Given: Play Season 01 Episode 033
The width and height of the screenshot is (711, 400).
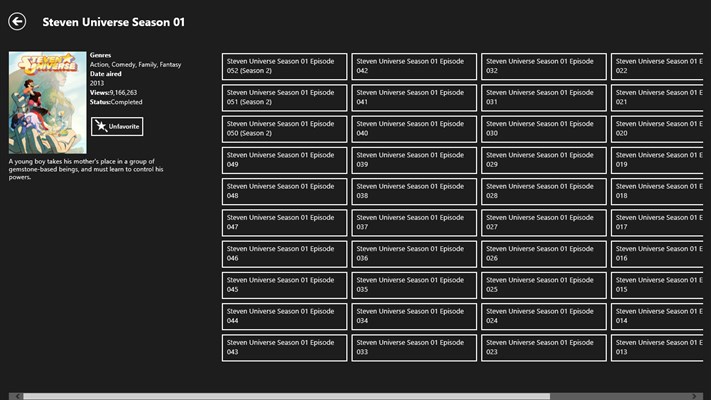Looking at the screenshot, I should (x=414, y=348).
